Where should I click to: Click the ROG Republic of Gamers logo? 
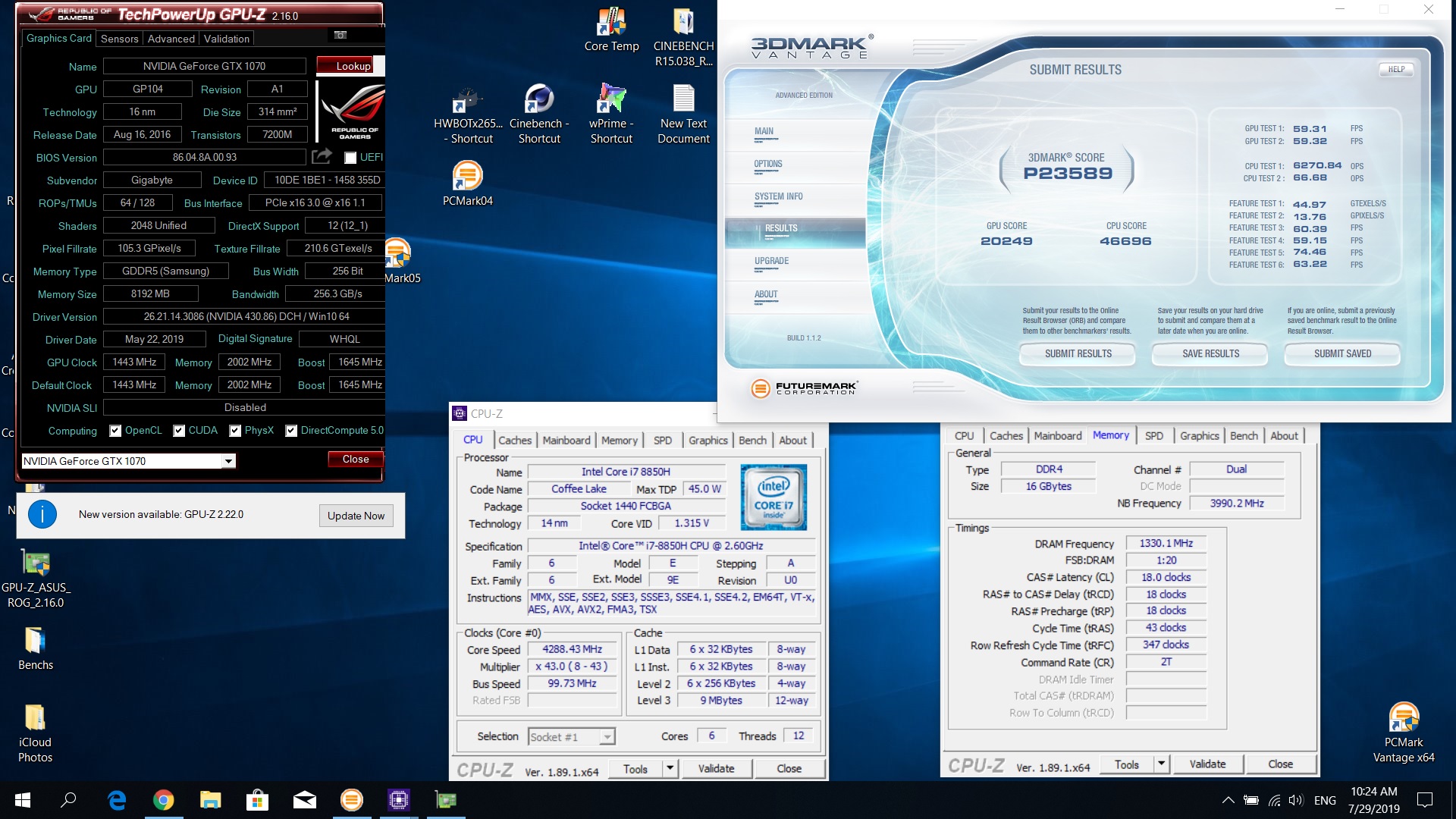coord(351,111)
